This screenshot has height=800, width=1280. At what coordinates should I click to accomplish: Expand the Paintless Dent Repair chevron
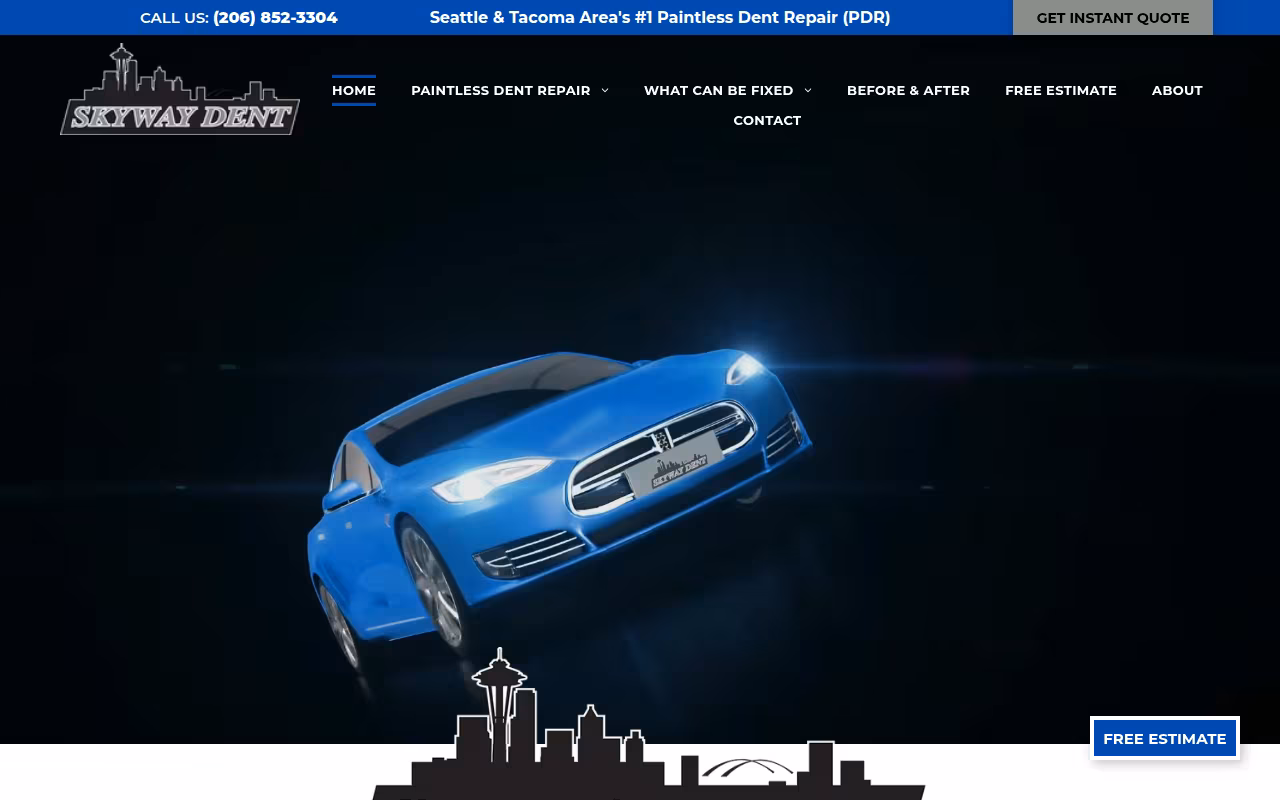coord(605,91)
